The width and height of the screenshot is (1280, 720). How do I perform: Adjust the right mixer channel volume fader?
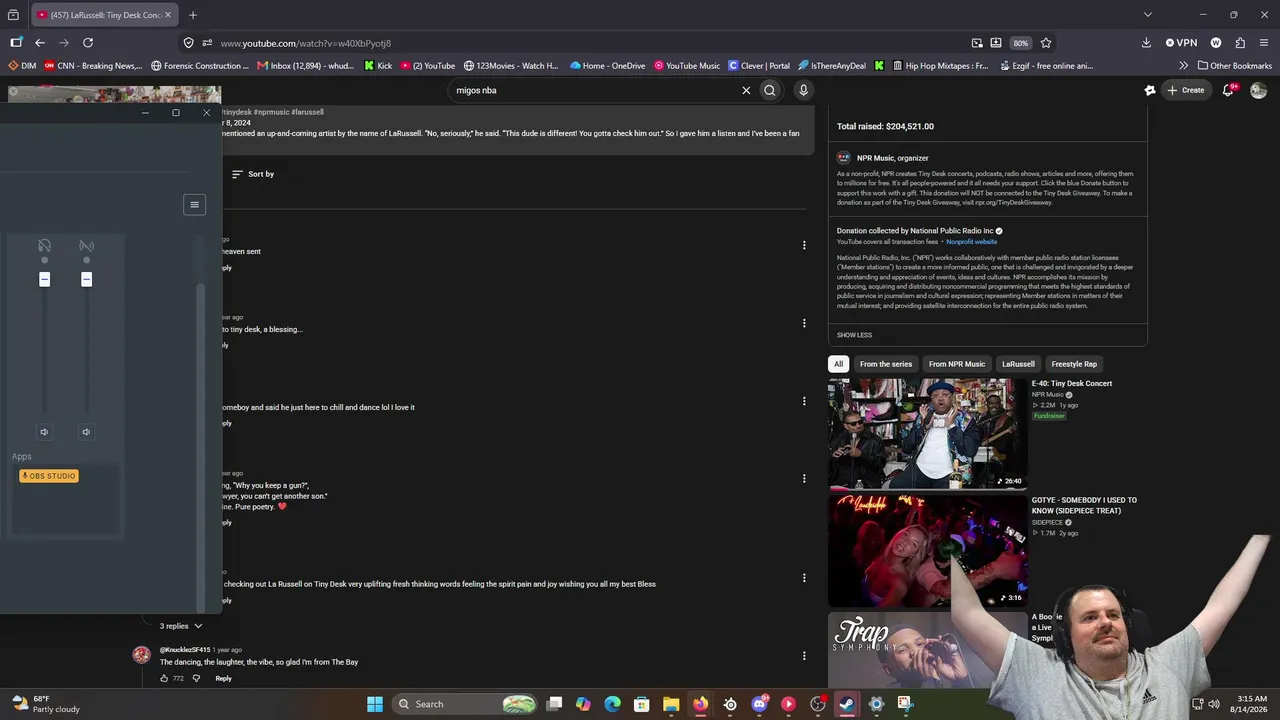tap(86, 279)
